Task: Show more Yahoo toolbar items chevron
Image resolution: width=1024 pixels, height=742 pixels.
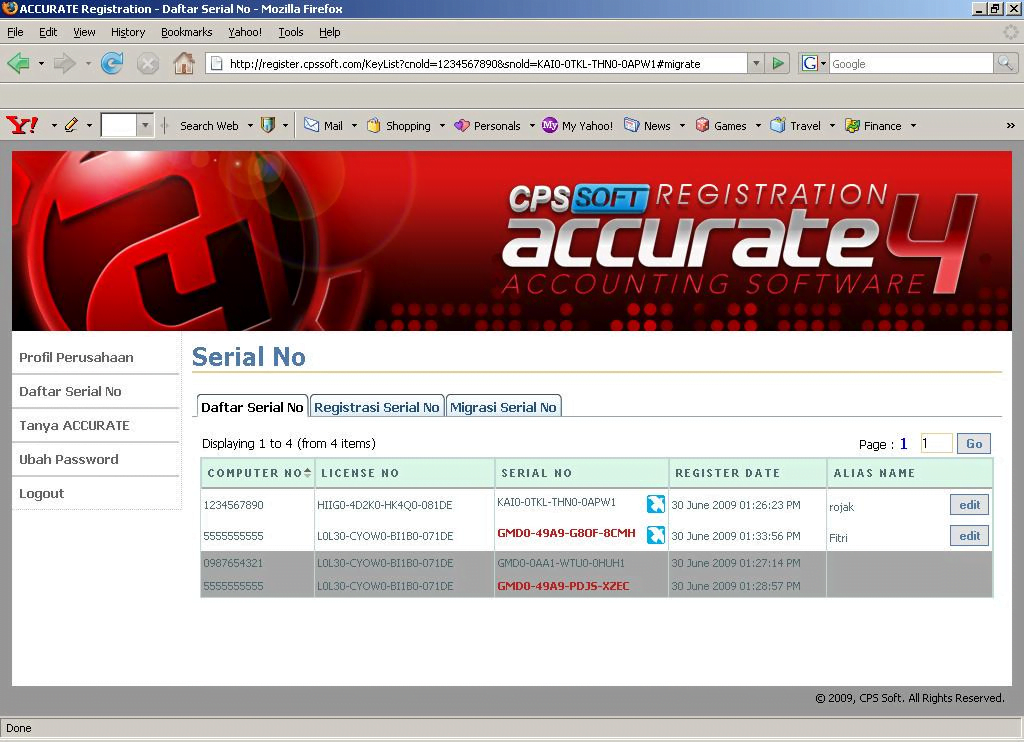Action: coord(1010,125)
